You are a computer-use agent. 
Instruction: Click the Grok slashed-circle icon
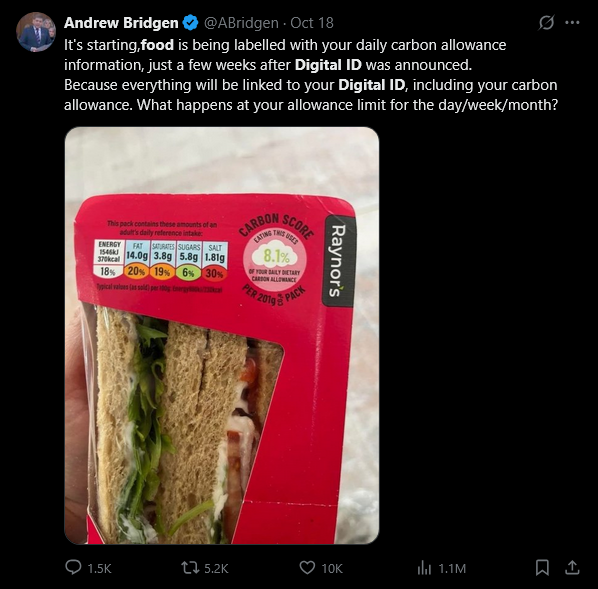pos(546,23)
